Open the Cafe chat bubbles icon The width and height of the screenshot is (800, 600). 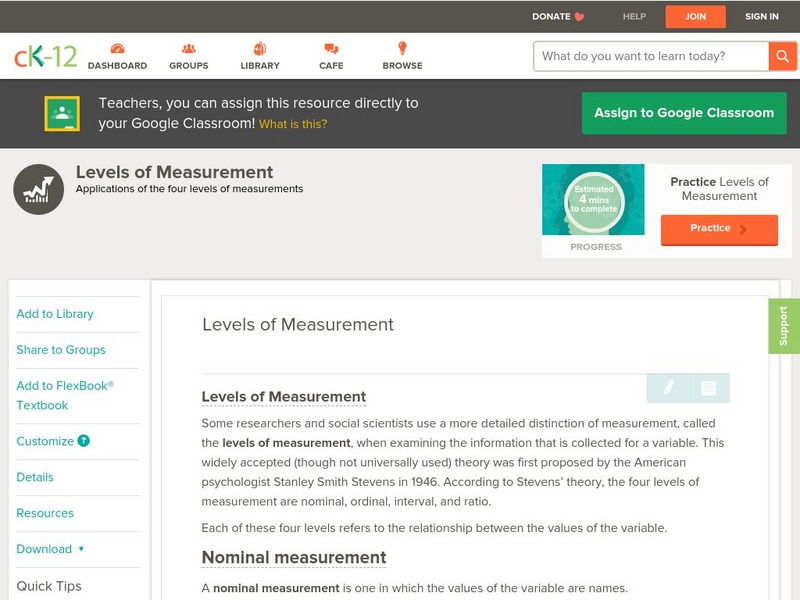[331, 48]
